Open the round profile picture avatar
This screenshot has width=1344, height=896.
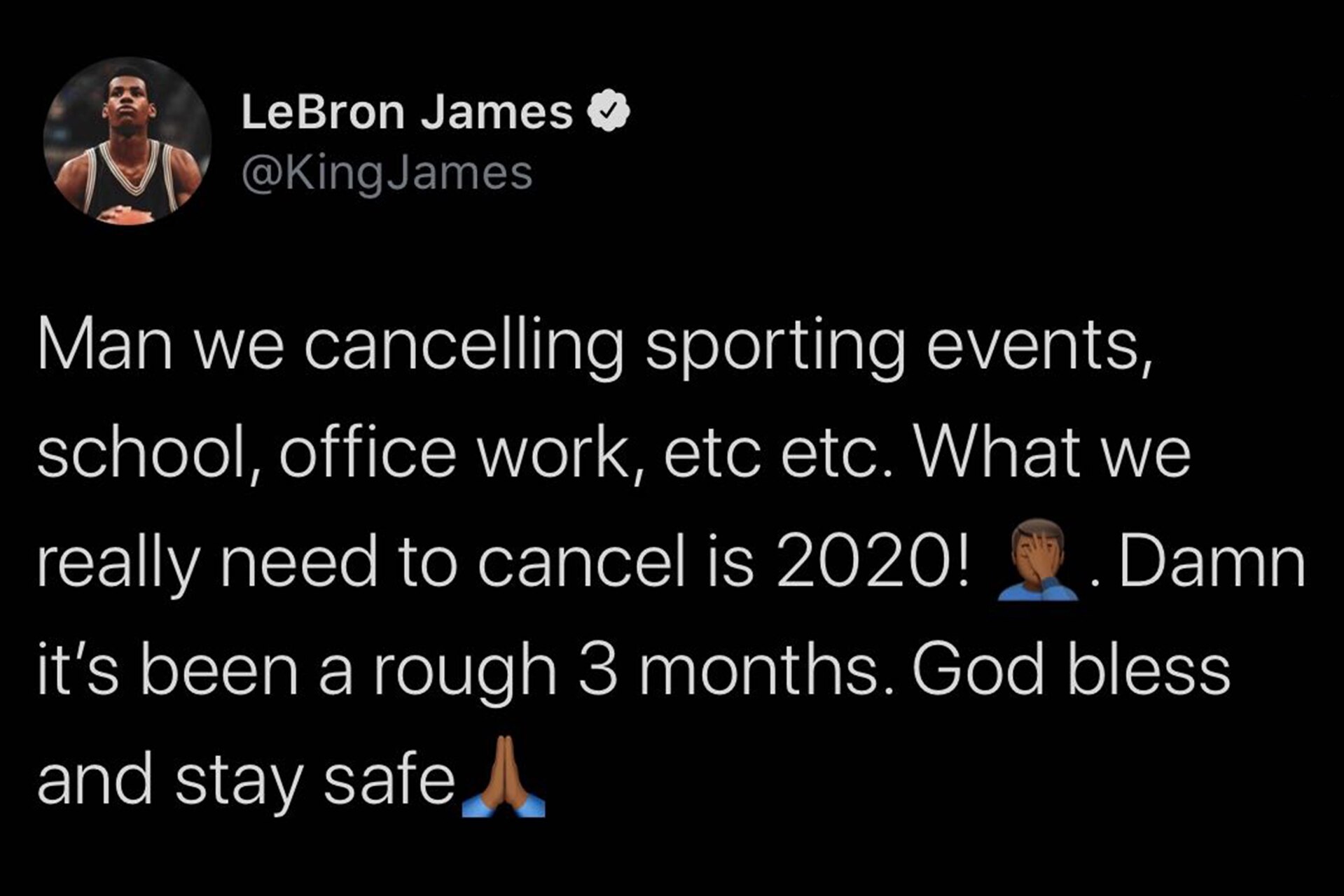pos(127,141)
